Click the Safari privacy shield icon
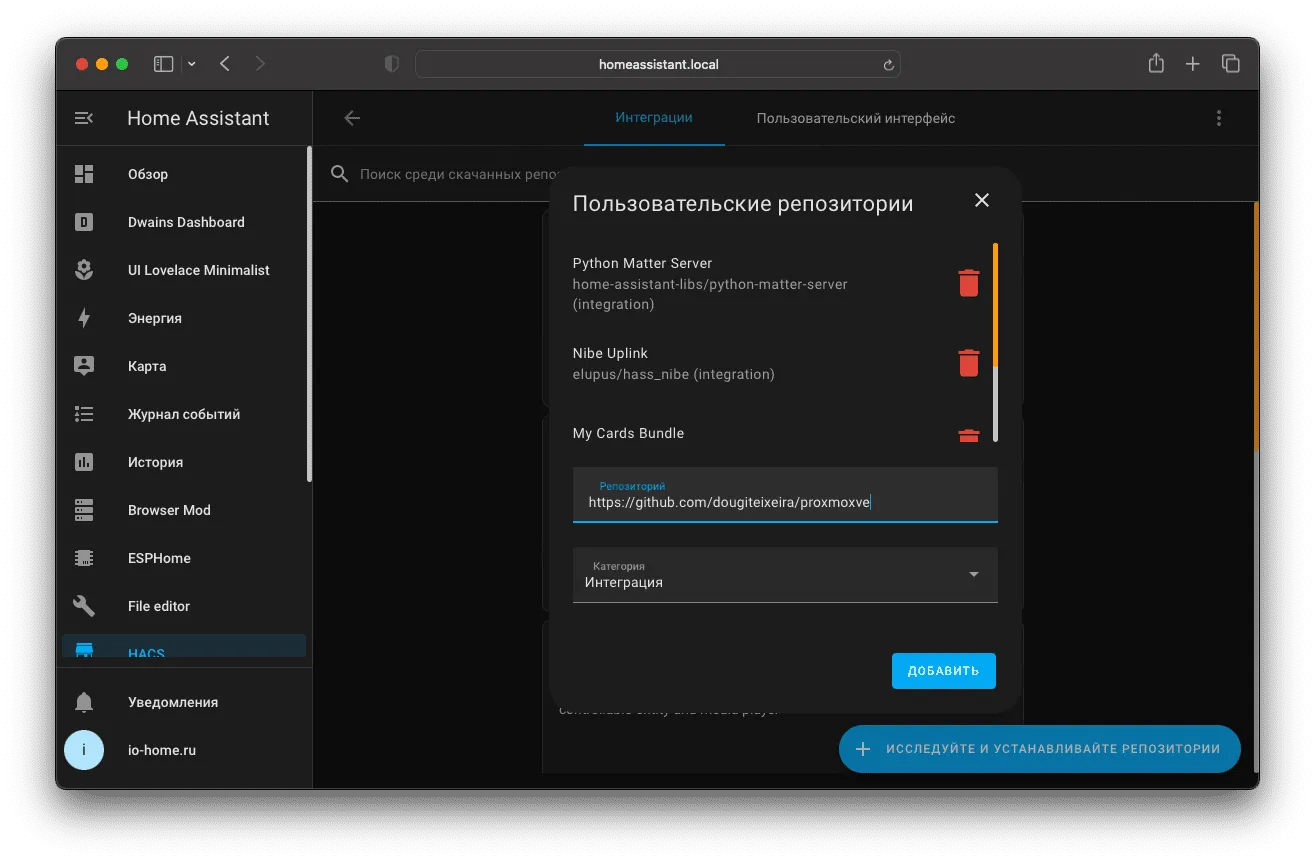Image resolution: width=1315 pixels, height=863 pixels. click(392, 64)
